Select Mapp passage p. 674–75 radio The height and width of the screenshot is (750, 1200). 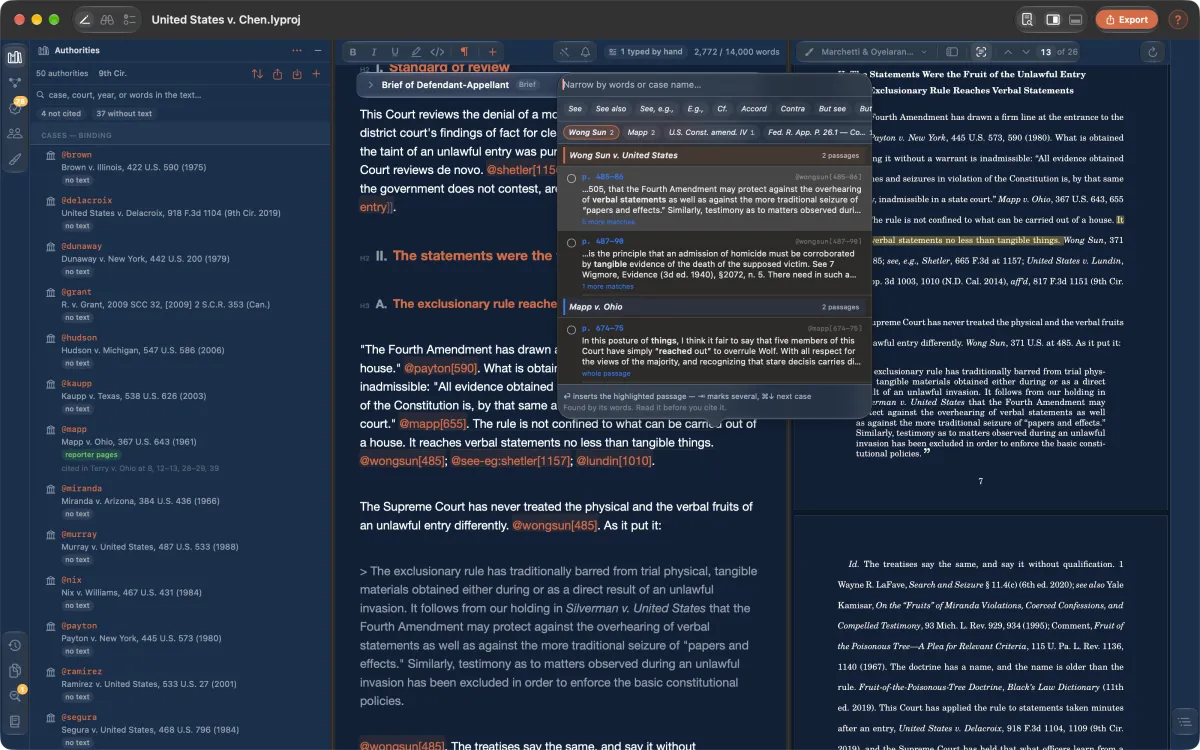coord(571,330)
